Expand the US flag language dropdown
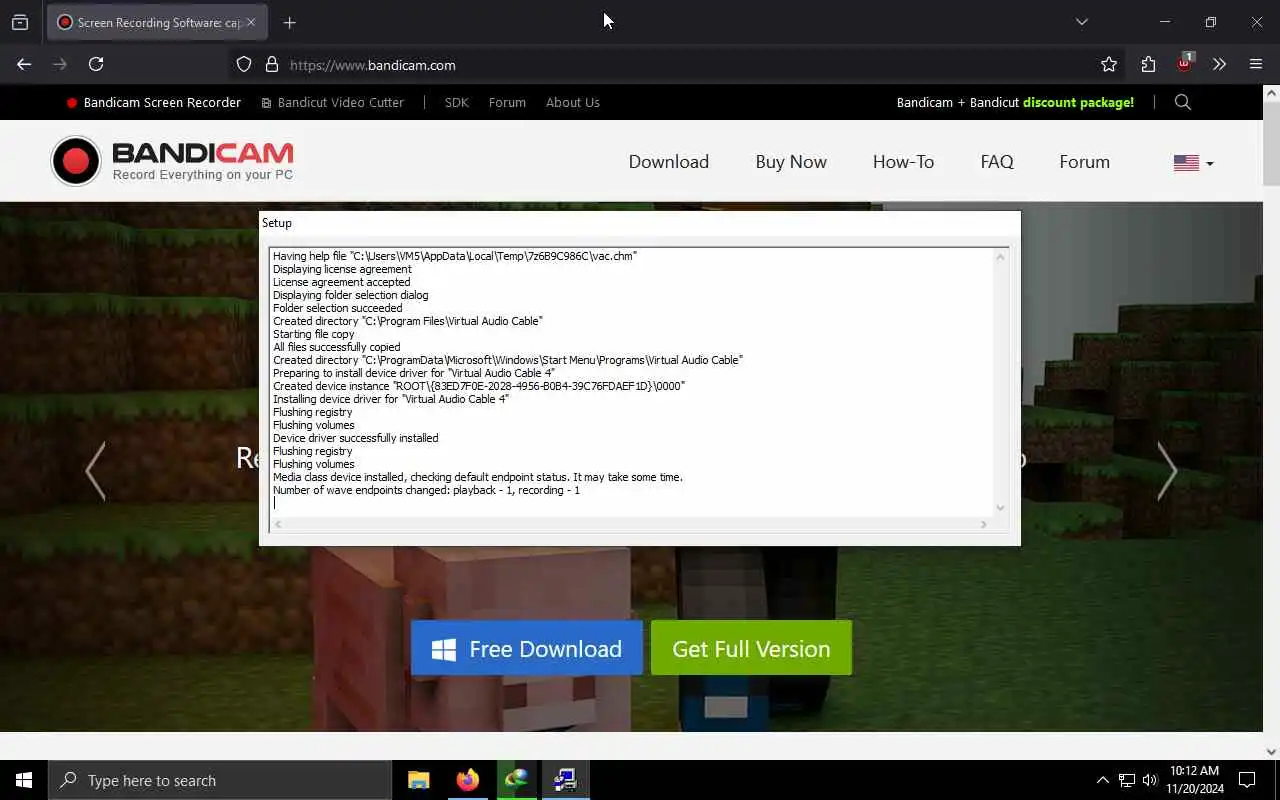Screen dimensions: 1280x800 pos(1193,163)
